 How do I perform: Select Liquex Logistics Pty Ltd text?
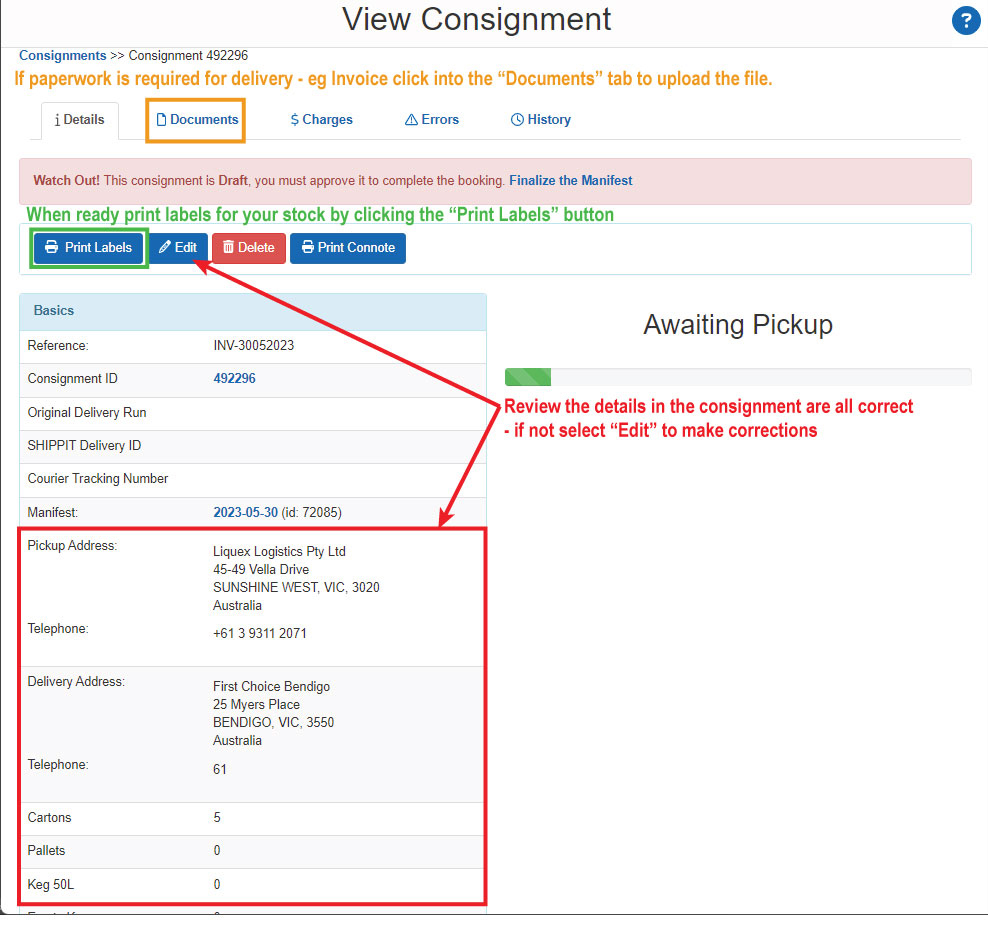[x=279, y=551]
